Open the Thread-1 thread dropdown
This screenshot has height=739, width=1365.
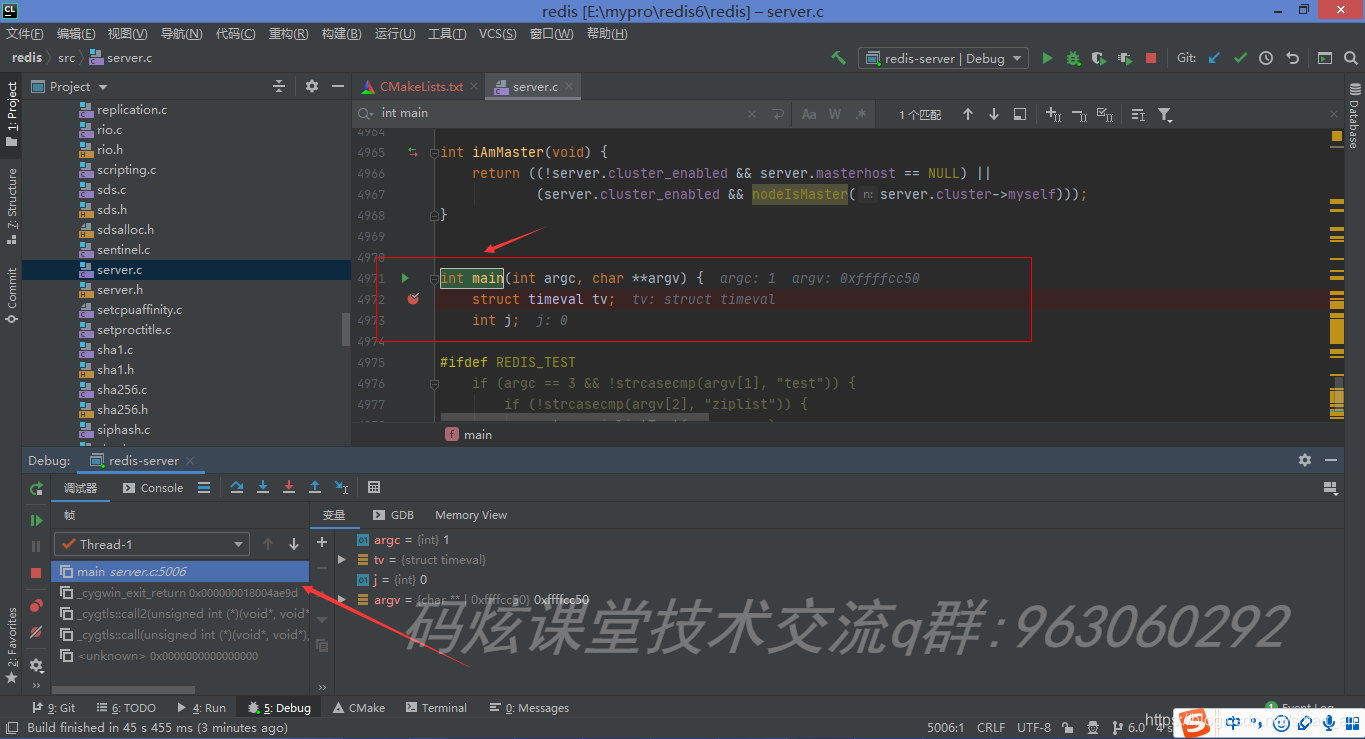pos(152,544)
